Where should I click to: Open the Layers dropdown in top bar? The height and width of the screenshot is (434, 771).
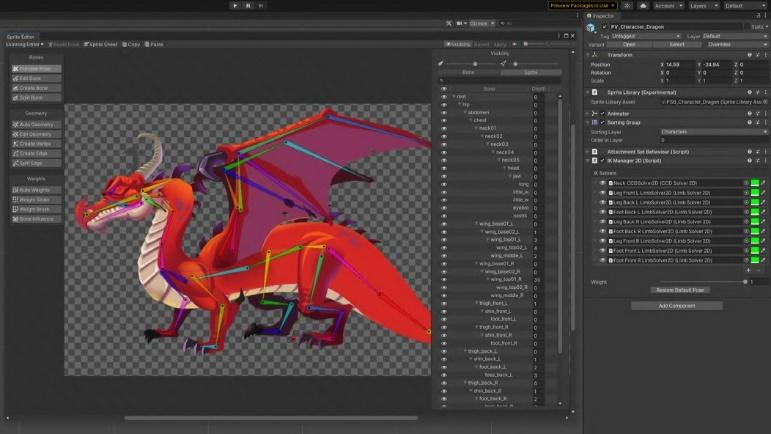tap(704, 5)
